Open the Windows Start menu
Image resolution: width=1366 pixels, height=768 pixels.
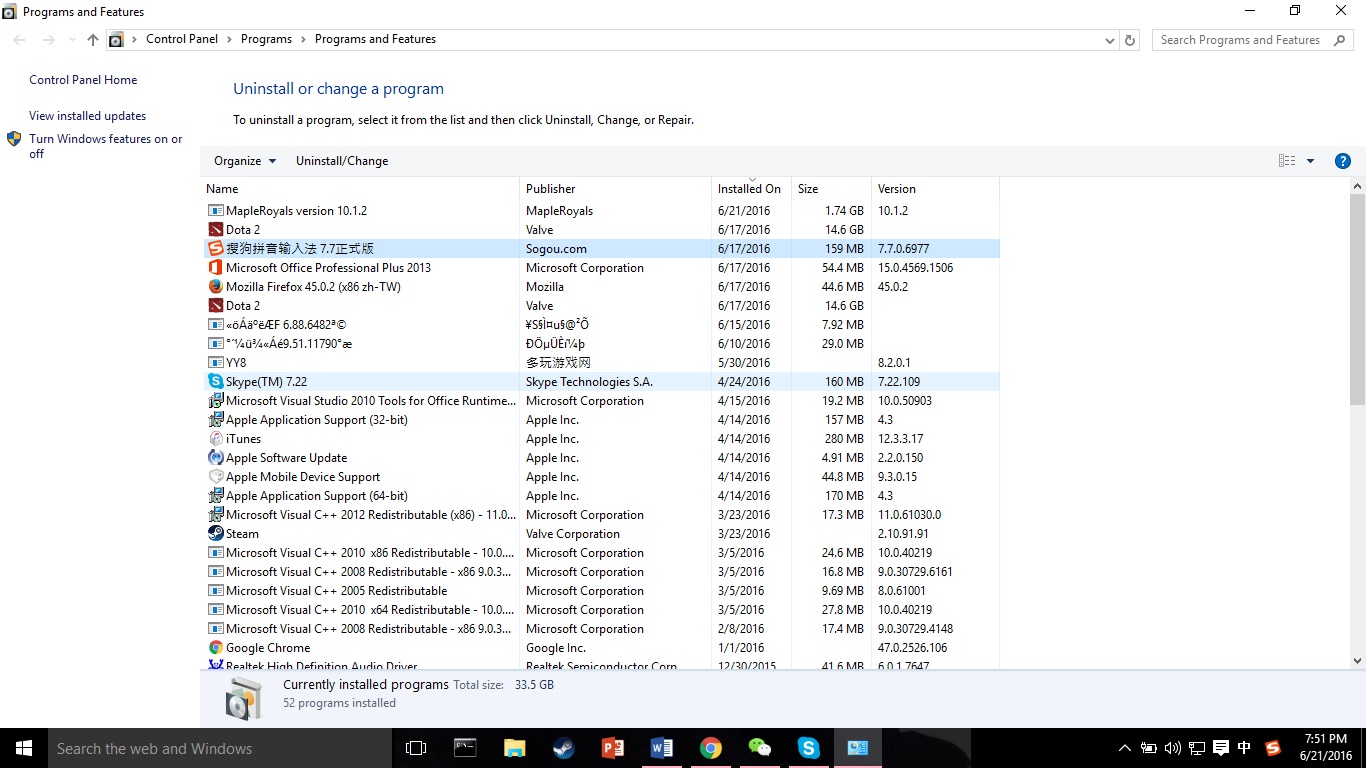[x=24, y=748]
